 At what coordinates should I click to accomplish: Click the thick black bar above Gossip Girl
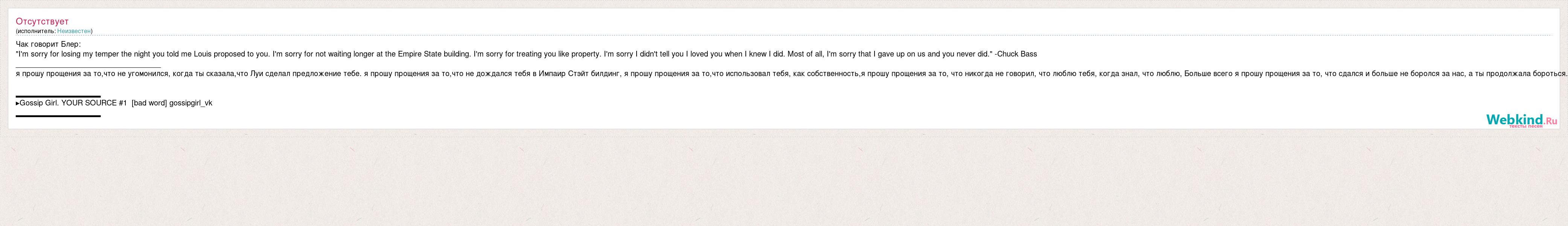(58, 96)
